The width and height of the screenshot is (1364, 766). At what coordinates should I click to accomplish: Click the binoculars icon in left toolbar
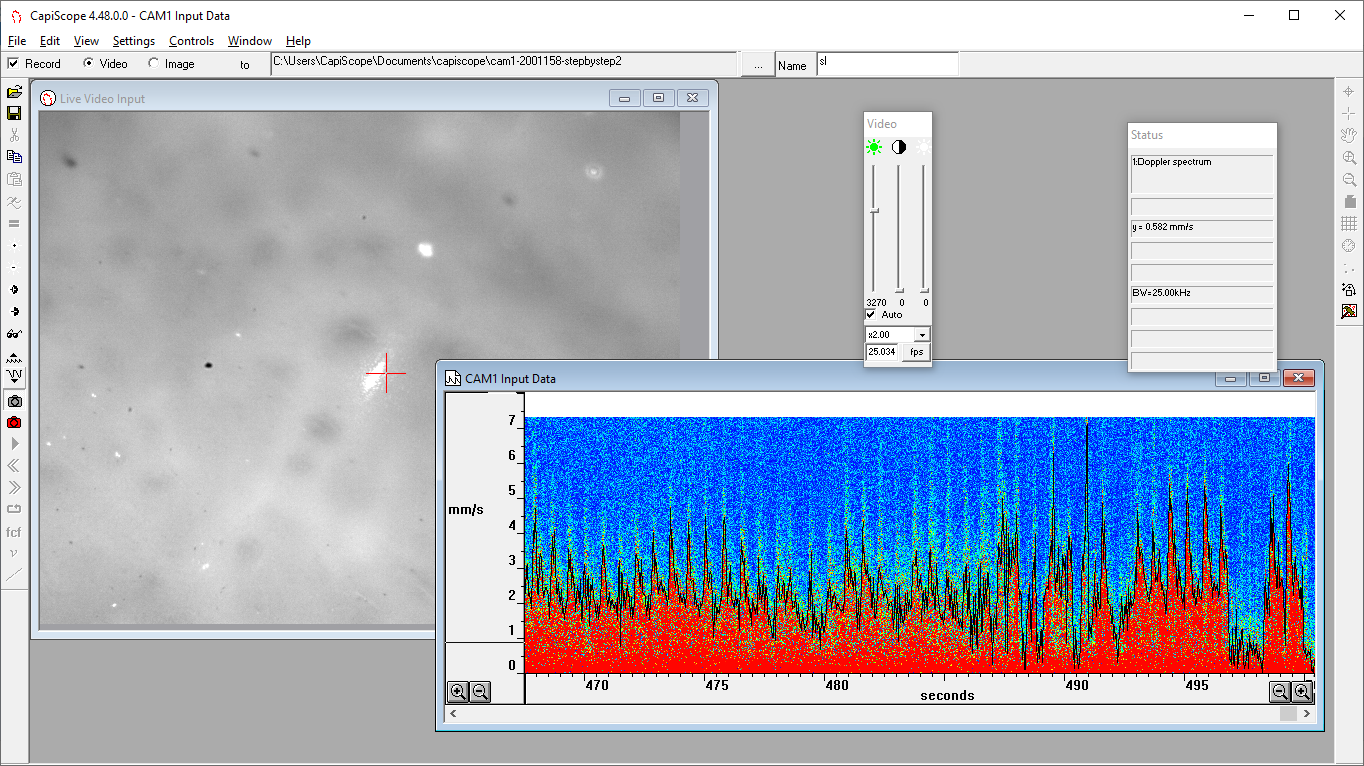tap(14, 333)
